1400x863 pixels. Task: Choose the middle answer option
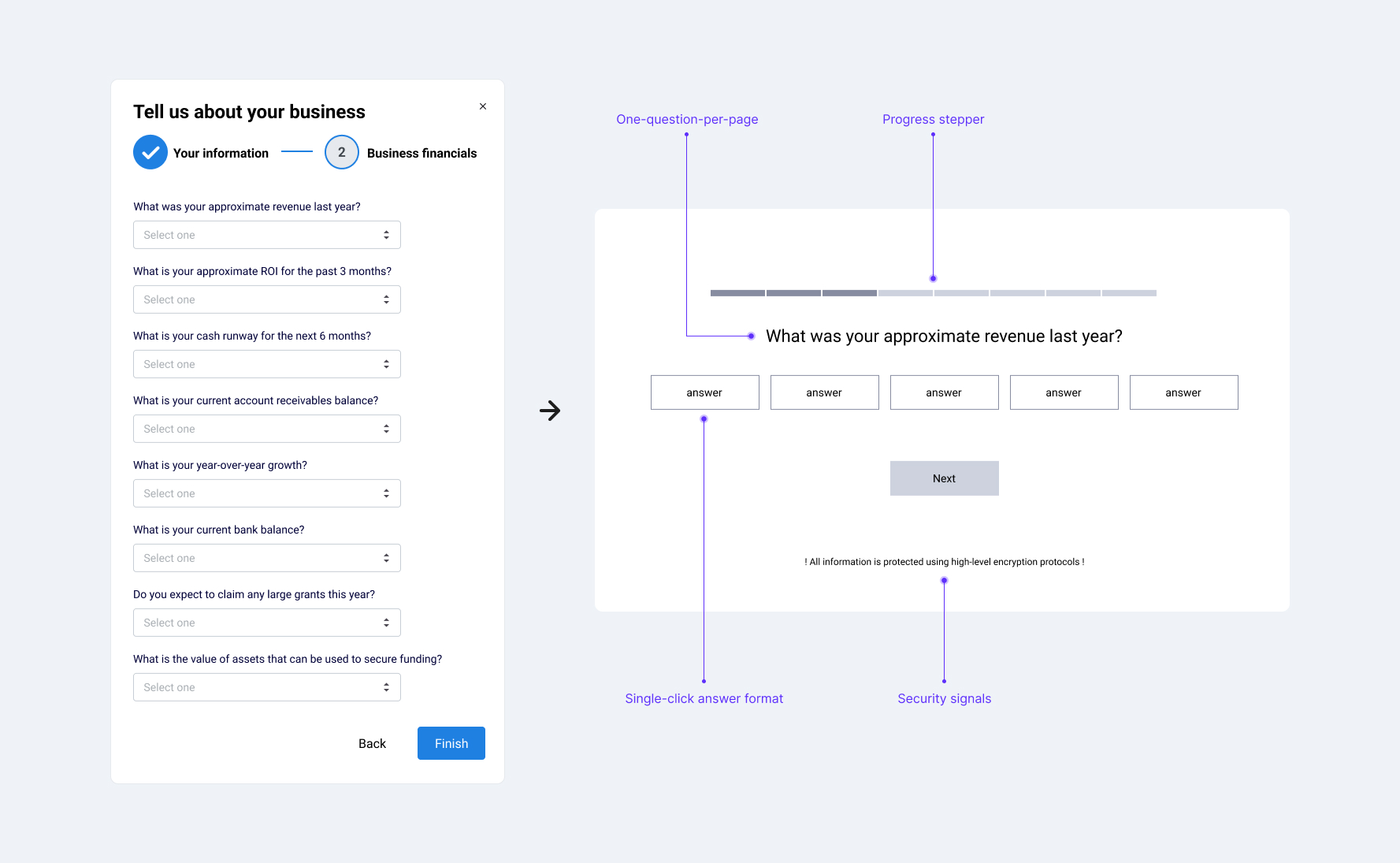point(944,392)
